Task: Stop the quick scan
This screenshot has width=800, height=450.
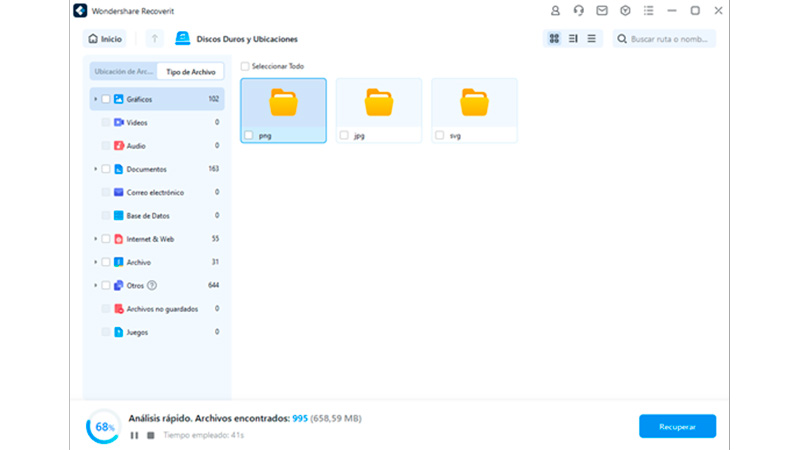Action: coord(150,435)
